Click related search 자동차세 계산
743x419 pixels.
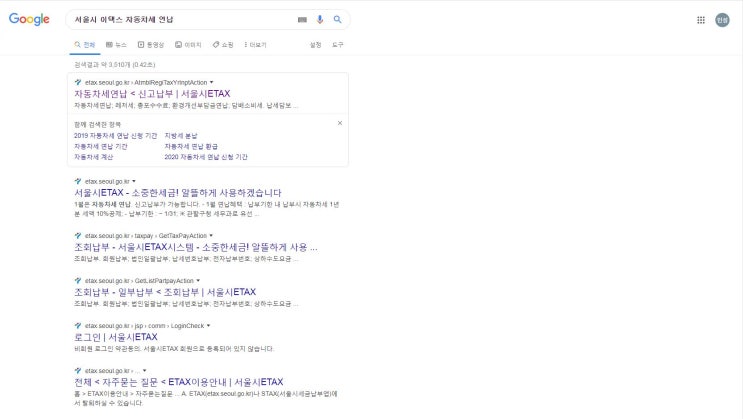click(93, 157)
